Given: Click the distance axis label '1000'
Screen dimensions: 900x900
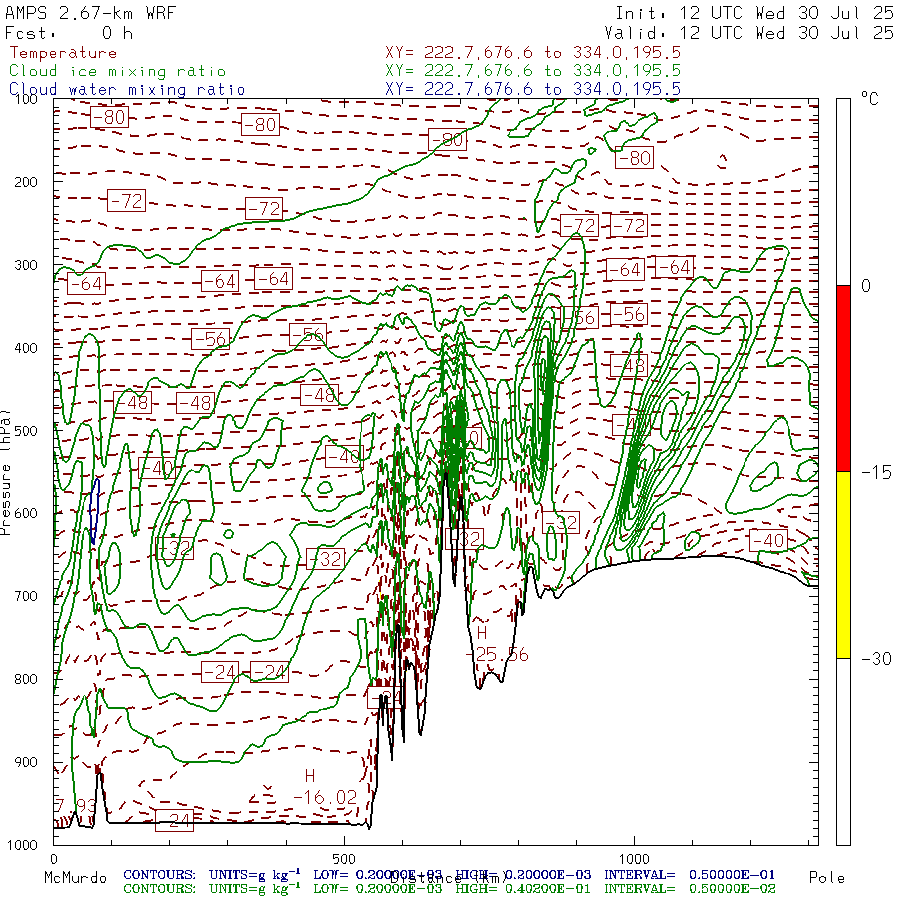Looking at the screenshot, I should point(634,859).
